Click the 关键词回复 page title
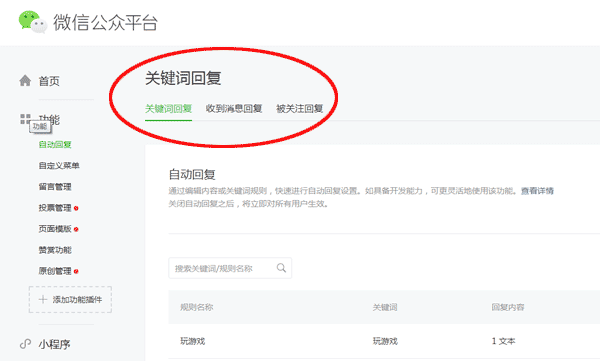This screenshot has width=600, height=361. click(183, 78)
